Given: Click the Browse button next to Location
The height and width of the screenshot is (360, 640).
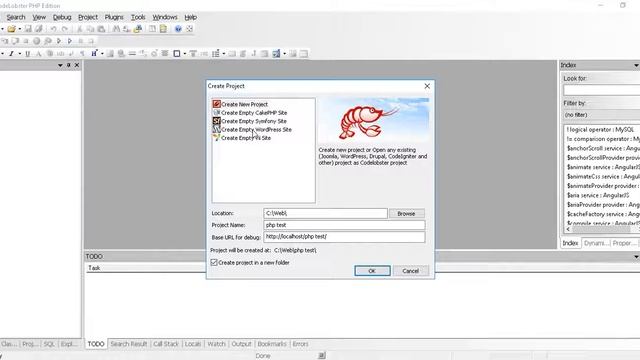Looking at the screenshot, I should click(x=406, y=213).
